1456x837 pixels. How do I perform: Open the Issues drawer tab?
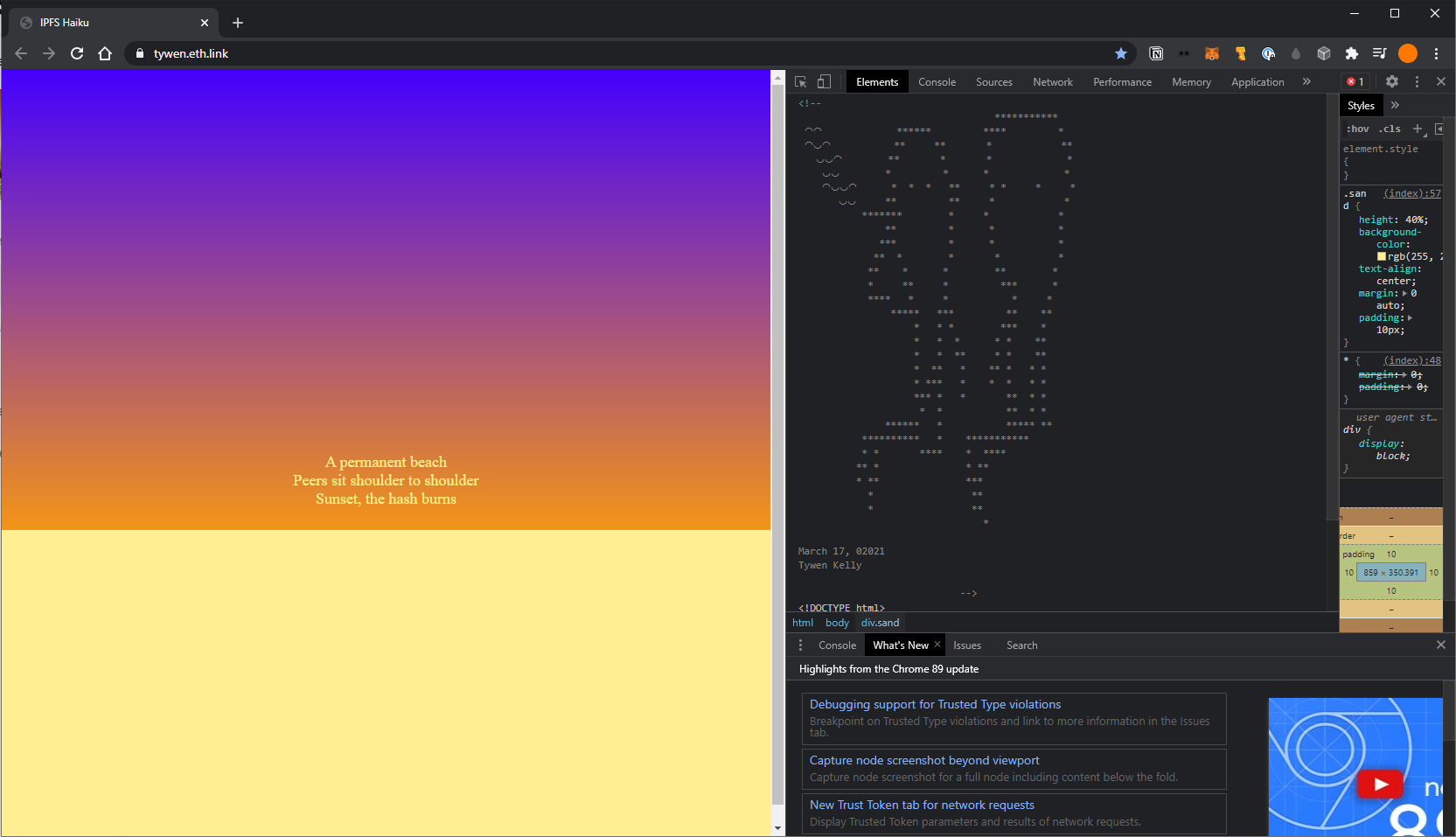pos(966,645)
